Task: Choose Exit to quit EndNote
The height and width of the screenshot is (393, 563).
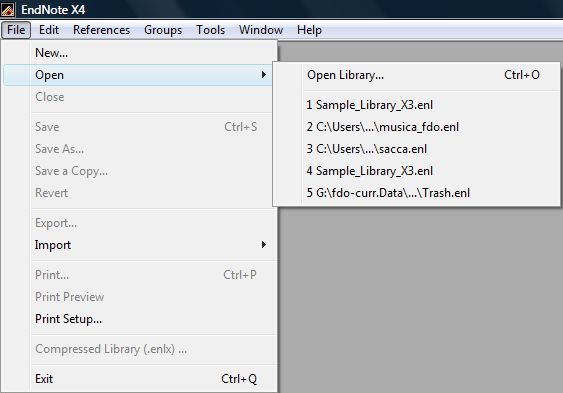Action: click(x=140, y=379)
